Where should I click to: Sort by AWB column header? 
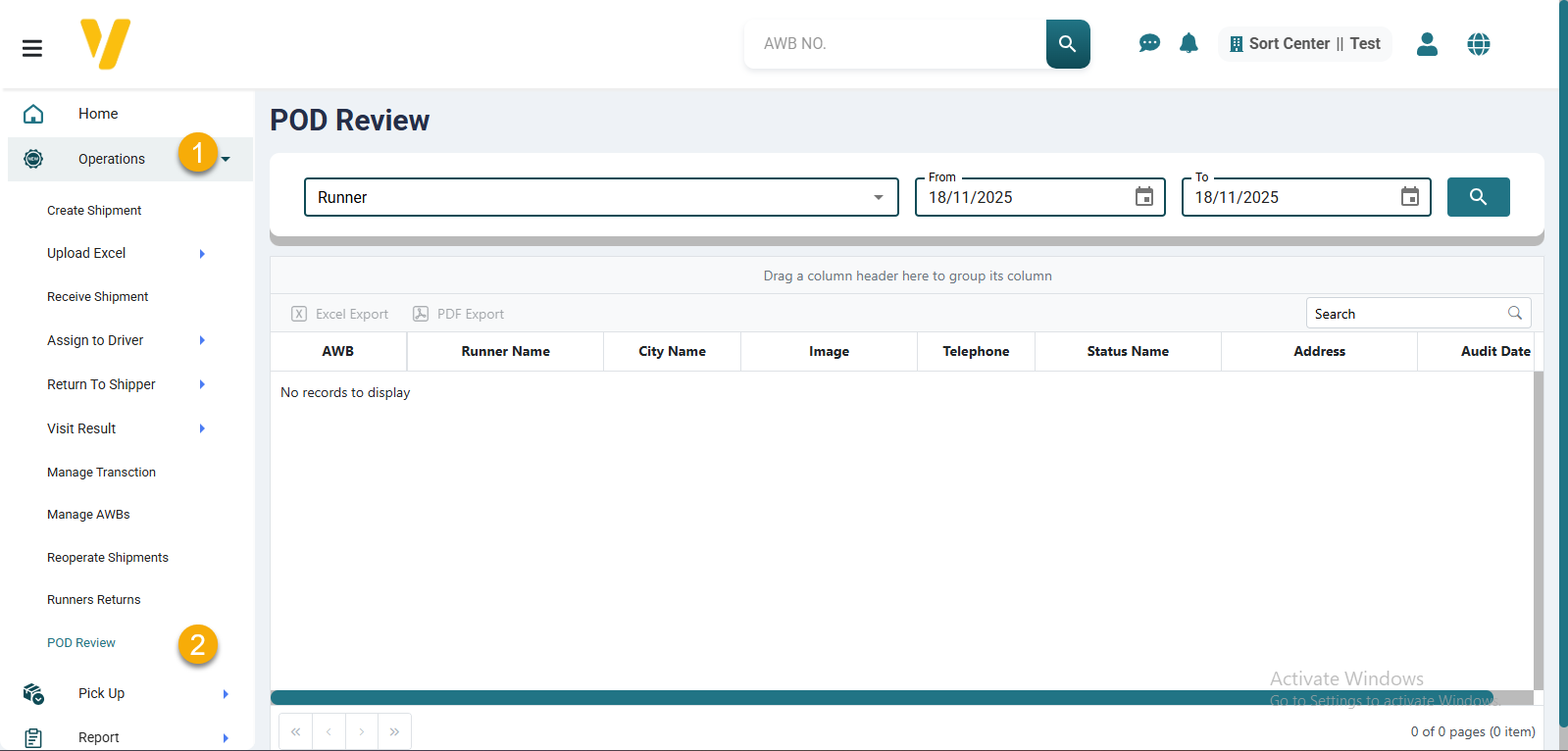click(338, 351)
